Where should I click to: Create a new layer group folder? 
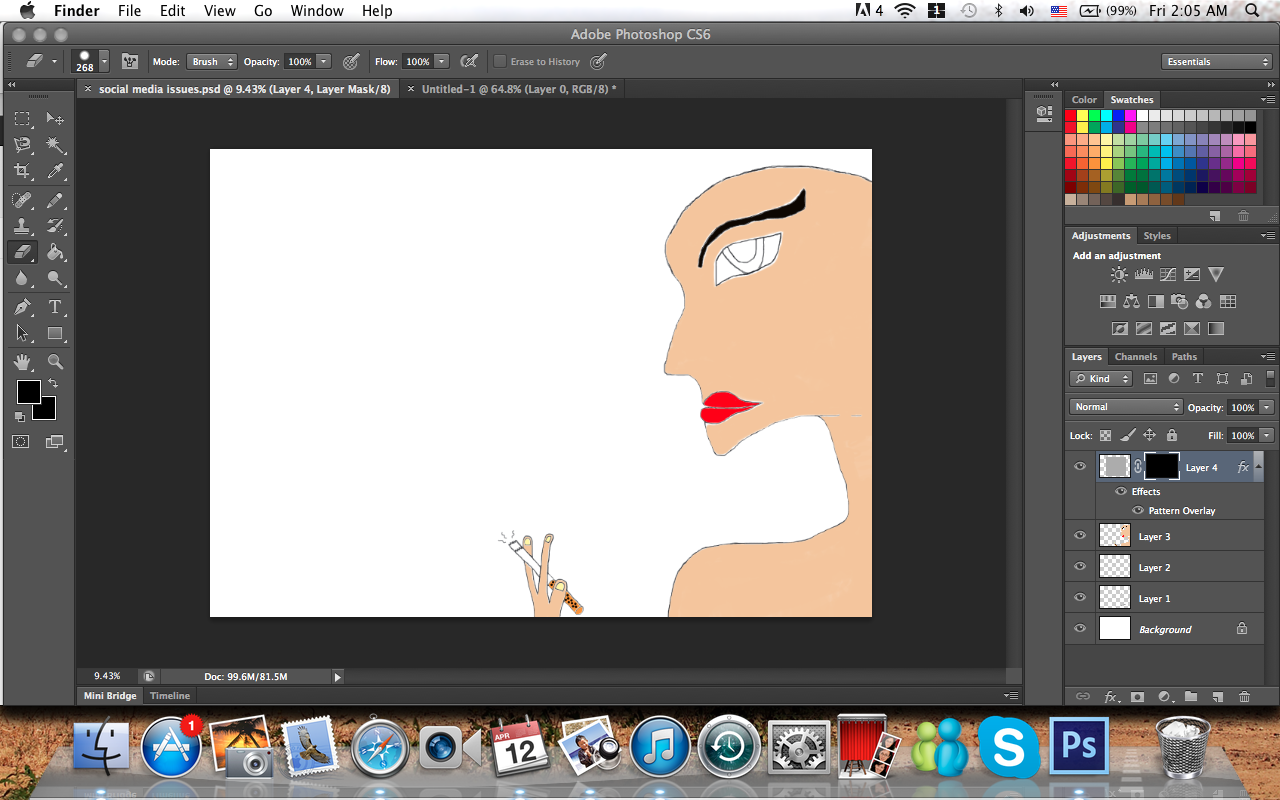[1190, 696]
